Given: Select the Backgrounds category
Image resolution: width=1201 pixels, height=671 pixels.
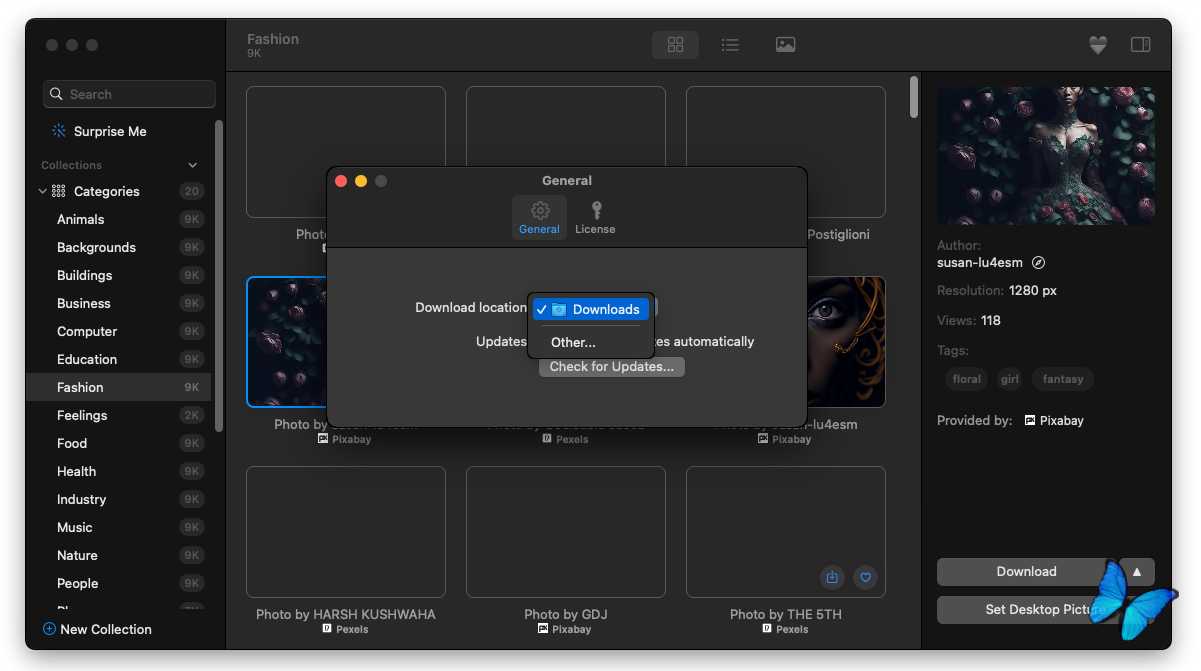Looking at the screenshot, I should 118,247.
